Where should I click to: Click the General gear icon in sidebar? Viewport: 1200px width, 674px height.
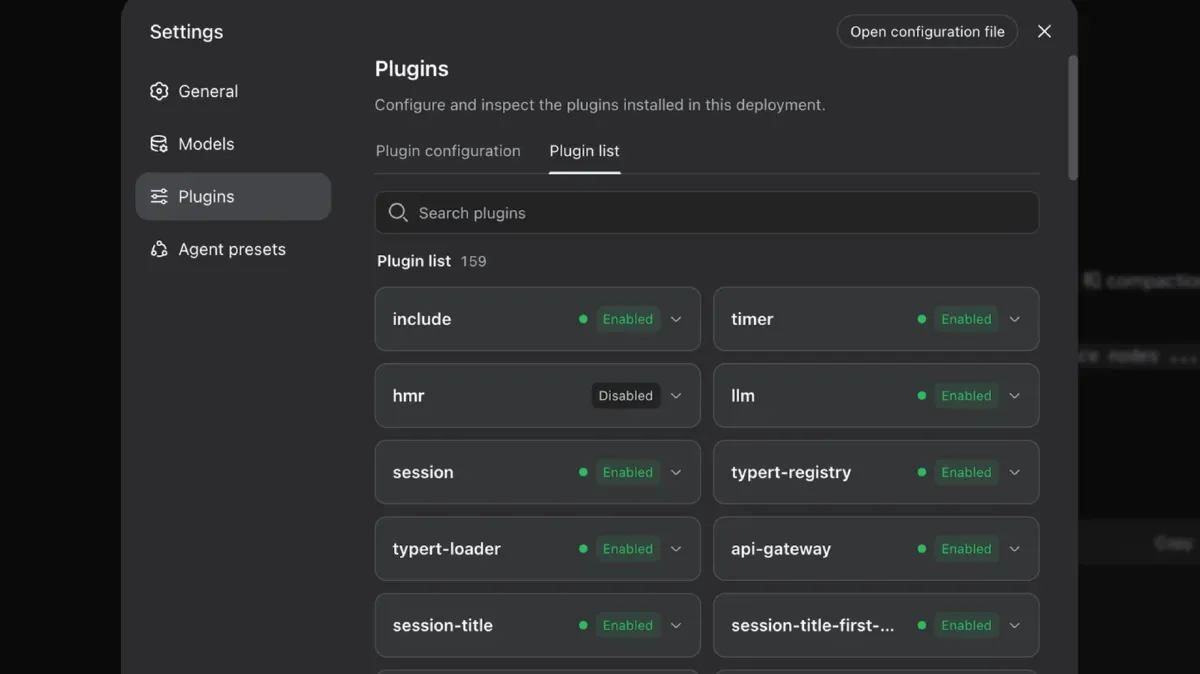159,91
